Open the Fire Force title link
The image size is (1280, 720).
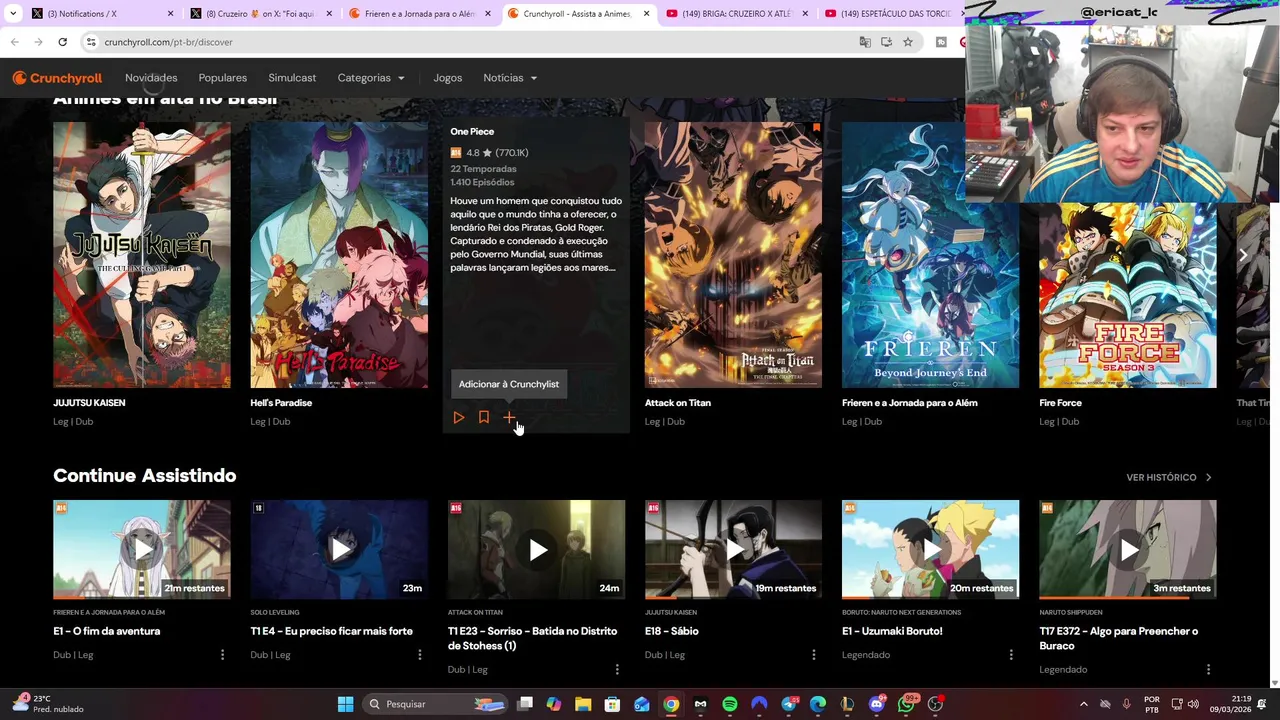click(x=1060, y=403)
